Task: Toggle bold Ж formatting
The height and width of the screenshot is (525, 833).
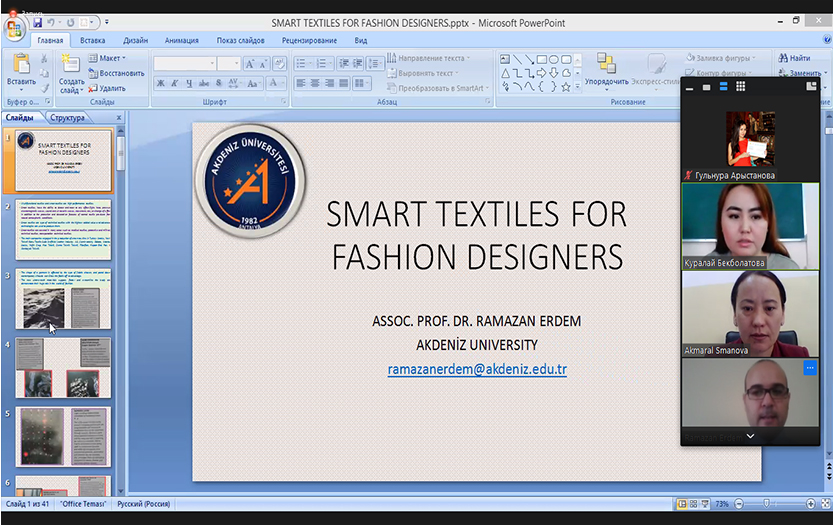Action: (x=160, y=83)
